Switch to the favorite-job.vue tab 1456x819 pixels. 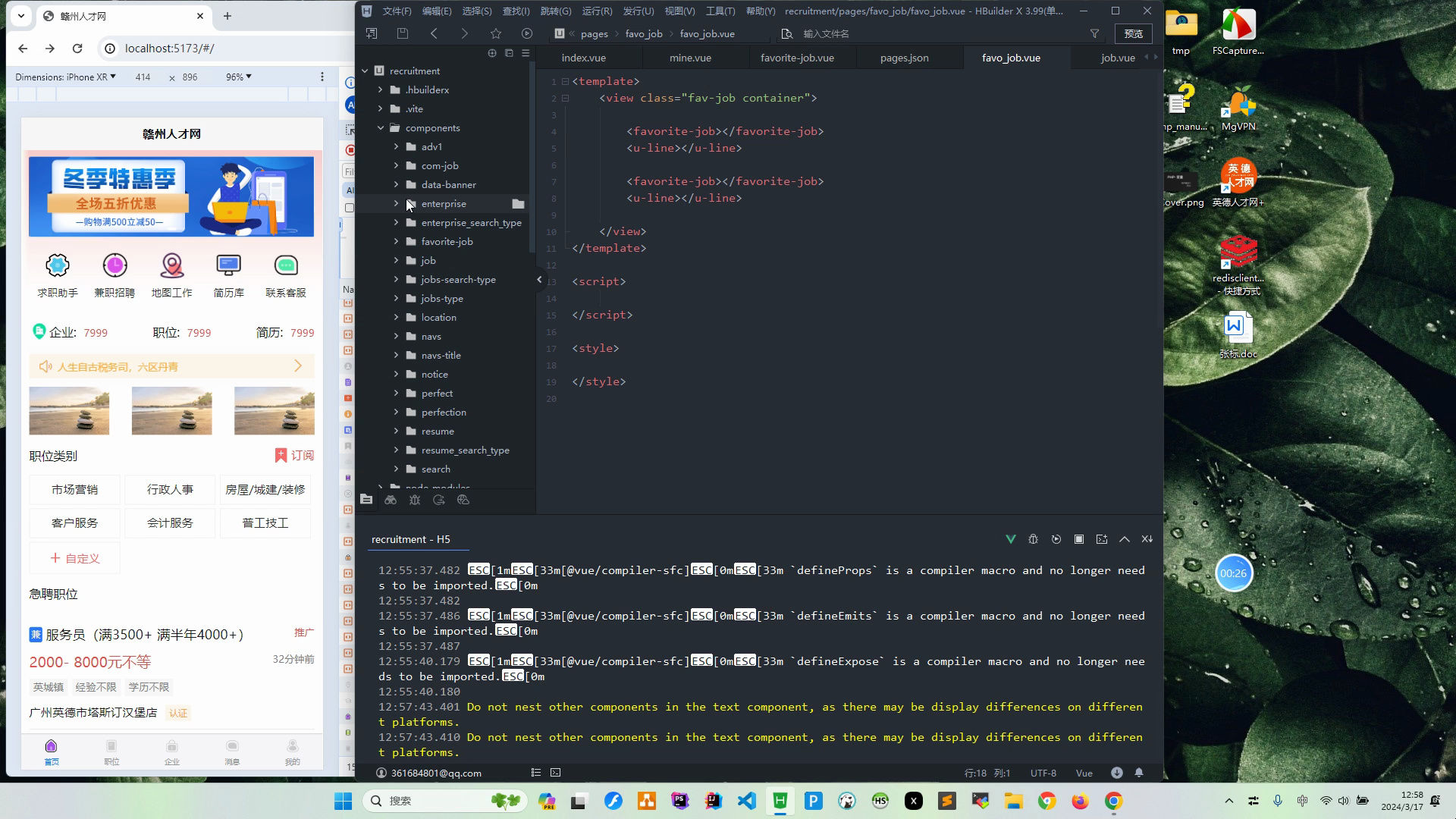[797, 58]
